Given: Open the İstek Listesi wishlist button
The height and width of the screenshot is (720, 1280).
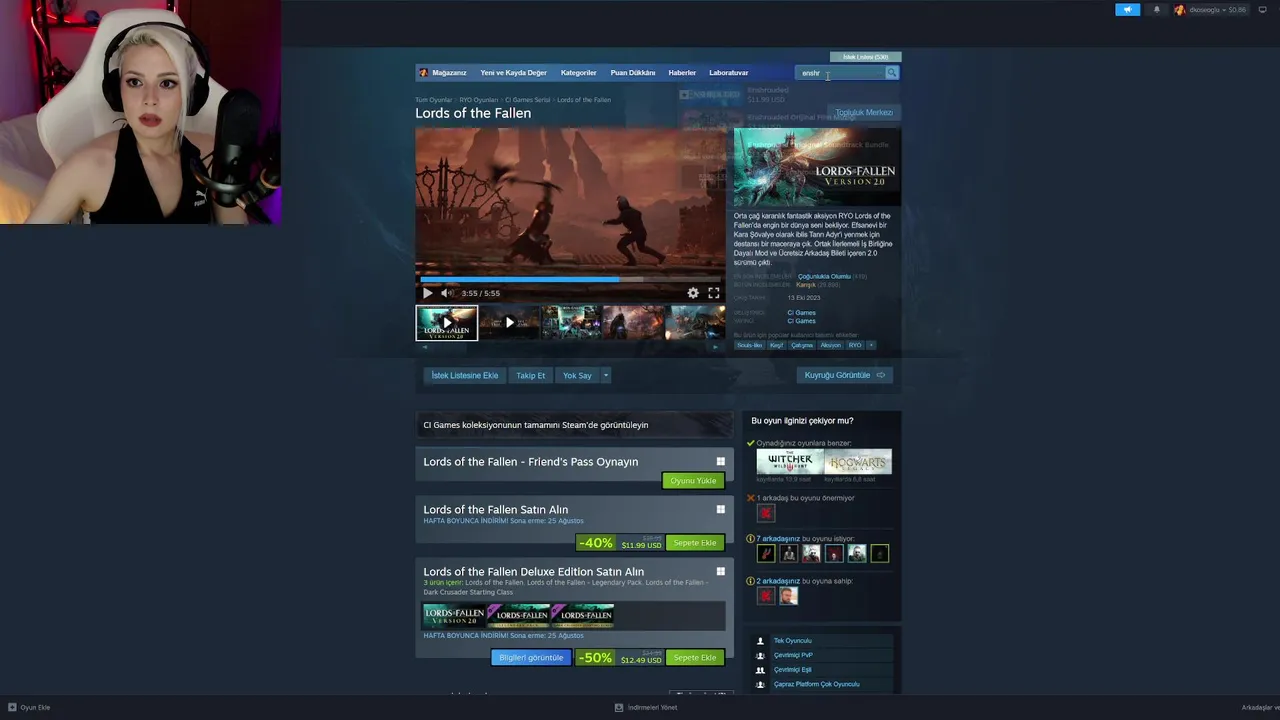Looking at the screenshot, I should point(866,57).
